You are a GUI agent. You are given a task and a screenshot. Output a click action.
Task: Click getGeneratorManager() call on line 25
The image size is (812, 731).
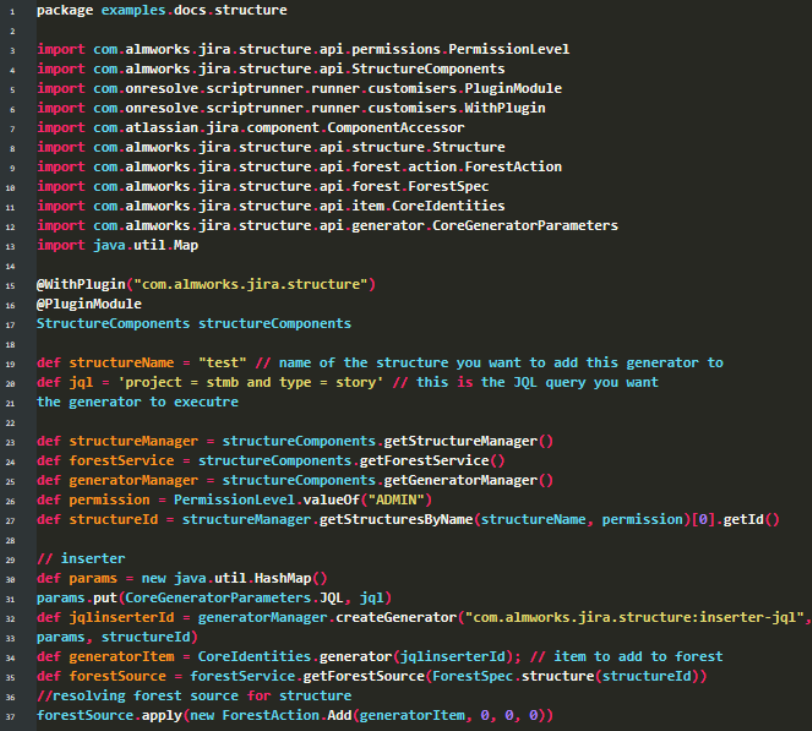(x=468, y=481)
